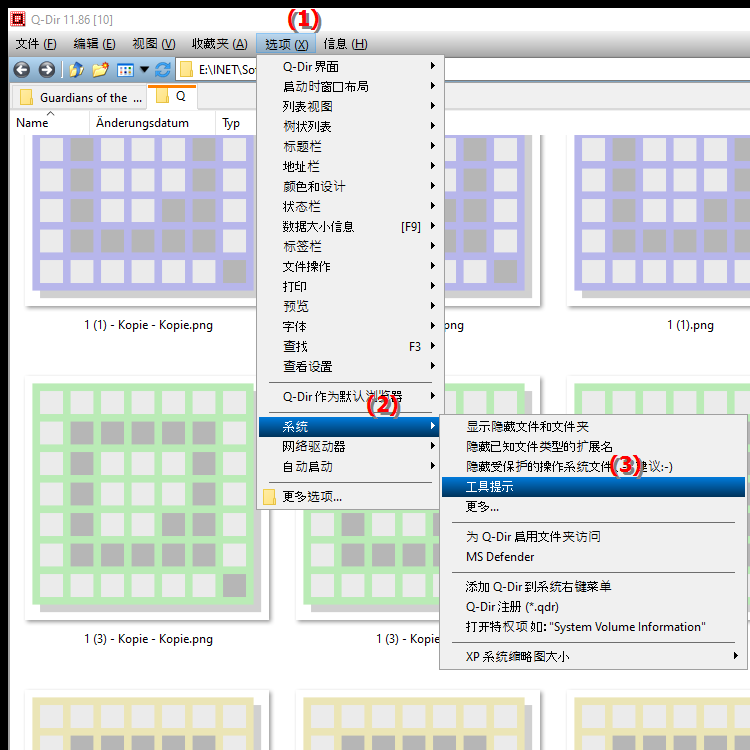
Task: Click 更多... in system submenu
Action: coord(593,507)
